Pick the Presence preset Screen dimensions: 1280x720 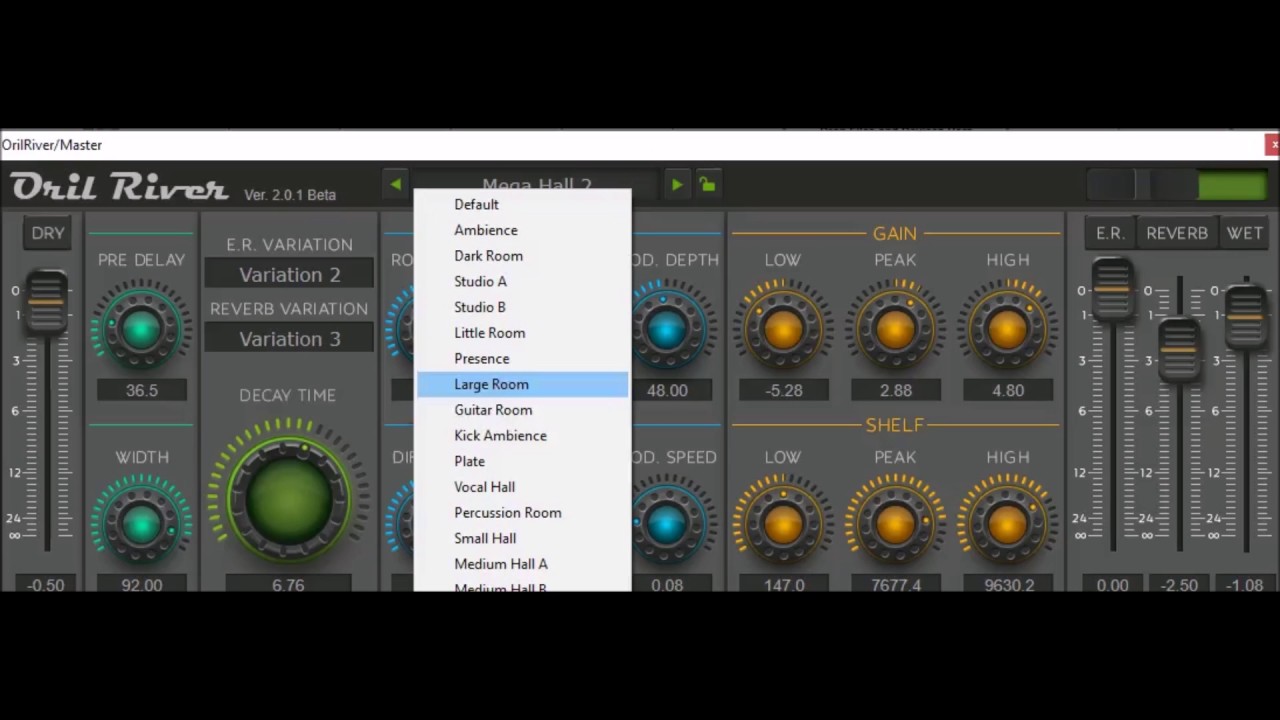point(523,358)
